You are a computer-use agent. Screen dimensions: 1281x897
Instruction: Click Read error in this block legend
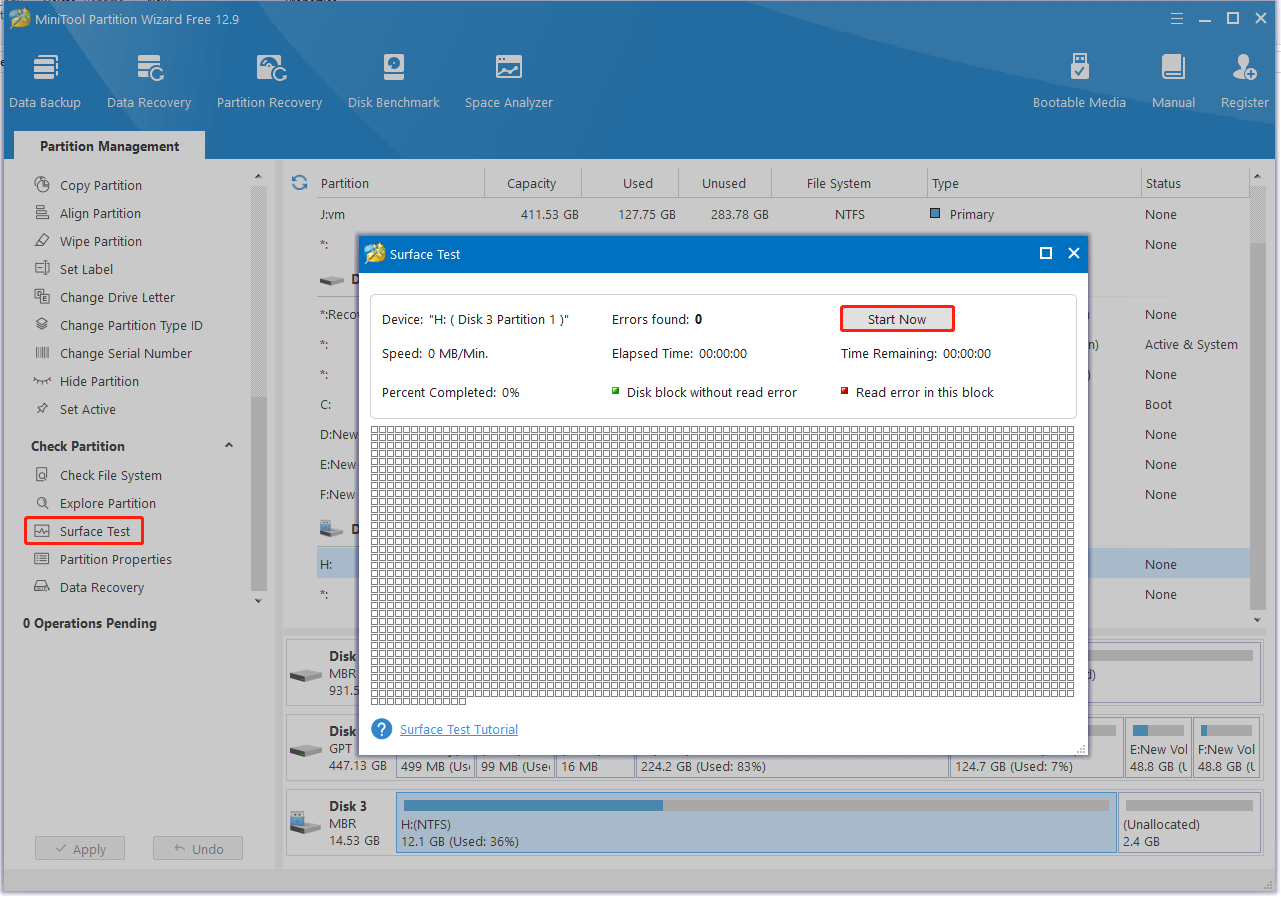(917, 392)
